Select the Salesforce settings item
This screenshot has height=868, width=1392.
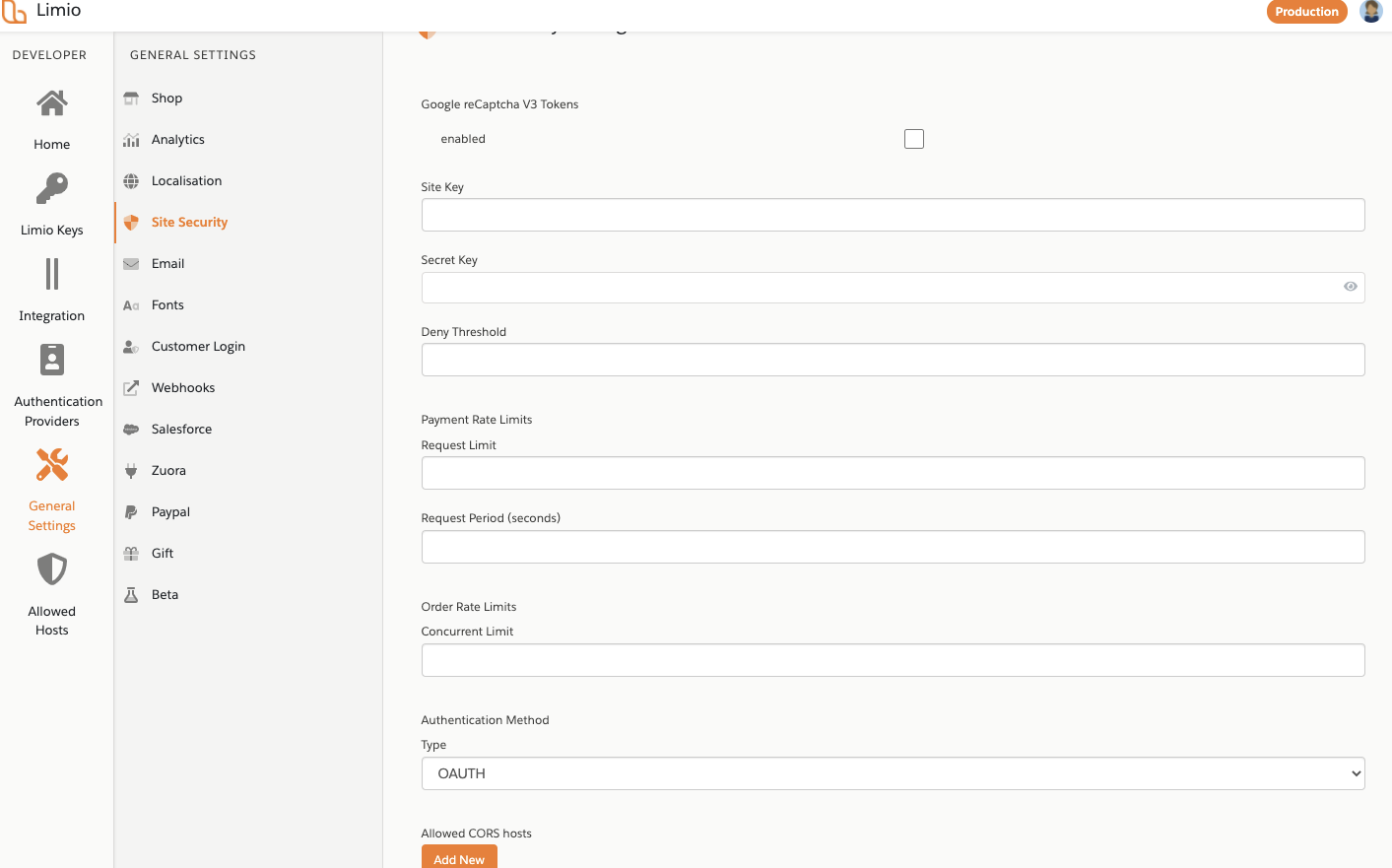[181, 430]
